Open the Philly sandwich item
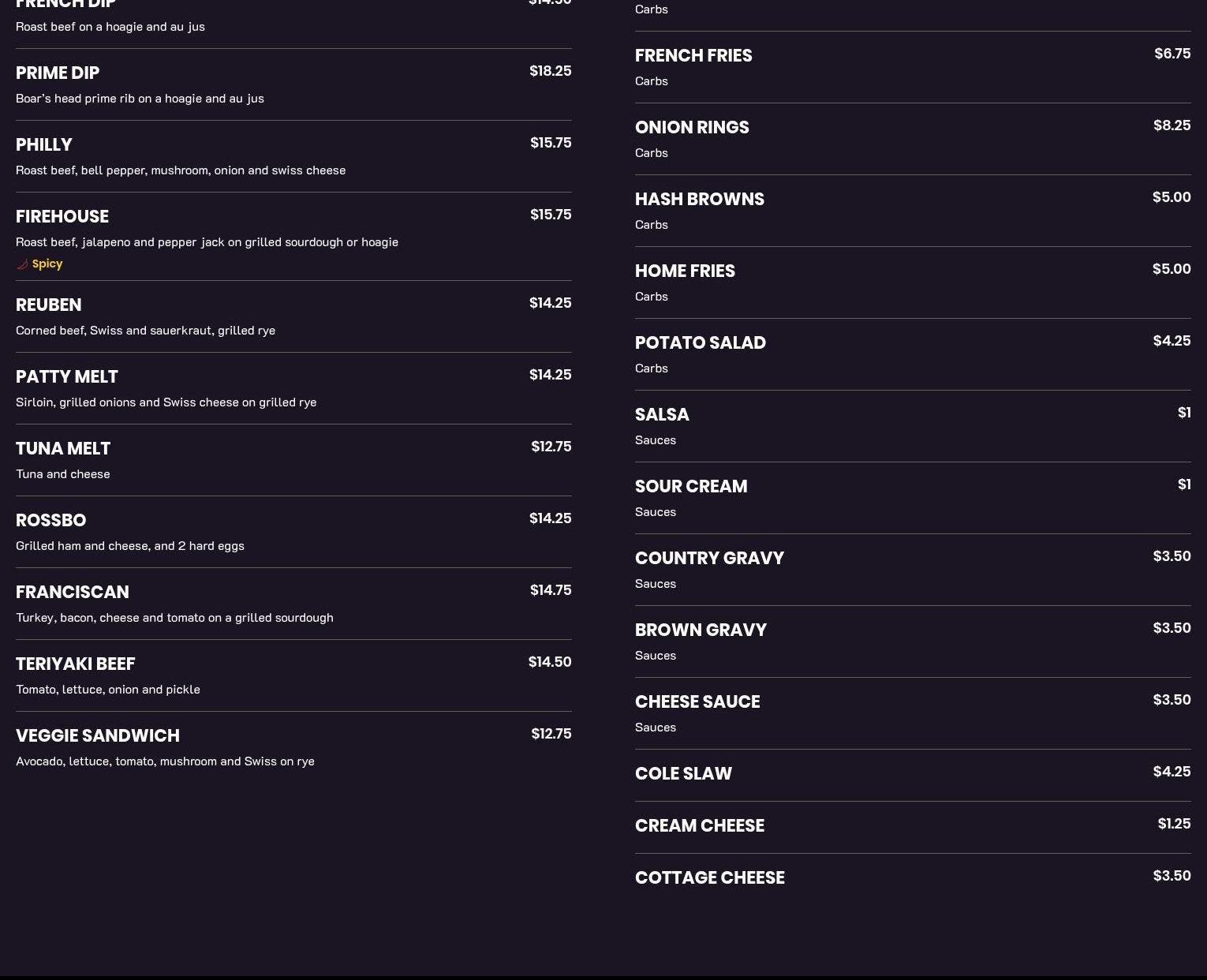 pyautogui.click(x=44, y=145)
